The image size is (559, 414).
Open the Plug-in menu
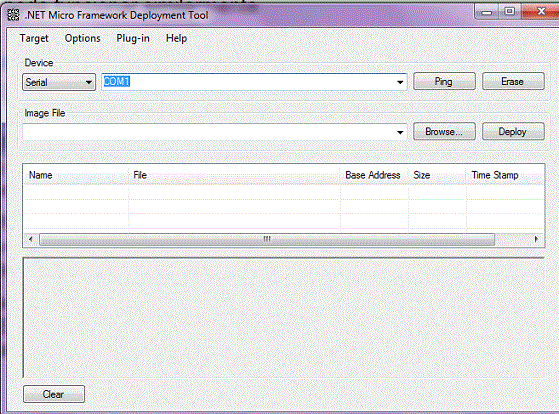coord(133,38)
